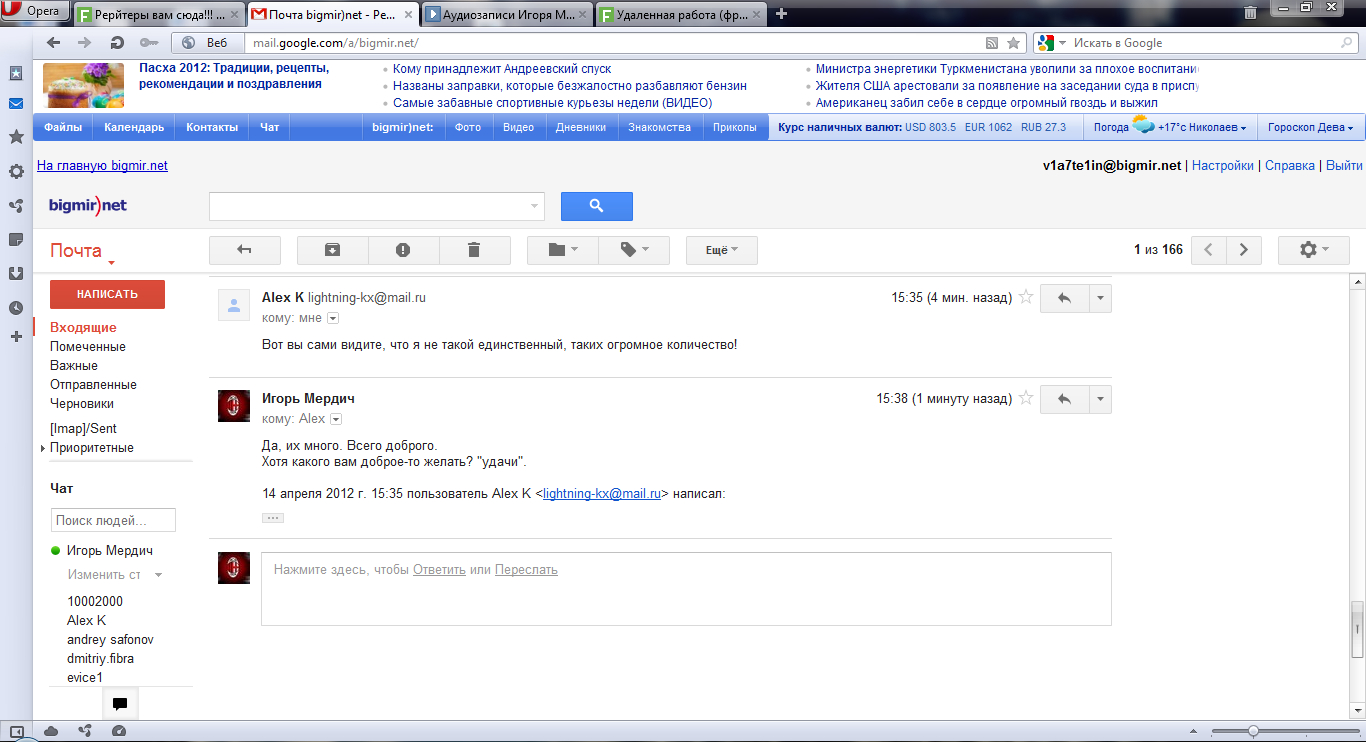
Task: Open the Календарь menu item
Action: point(134,128)
